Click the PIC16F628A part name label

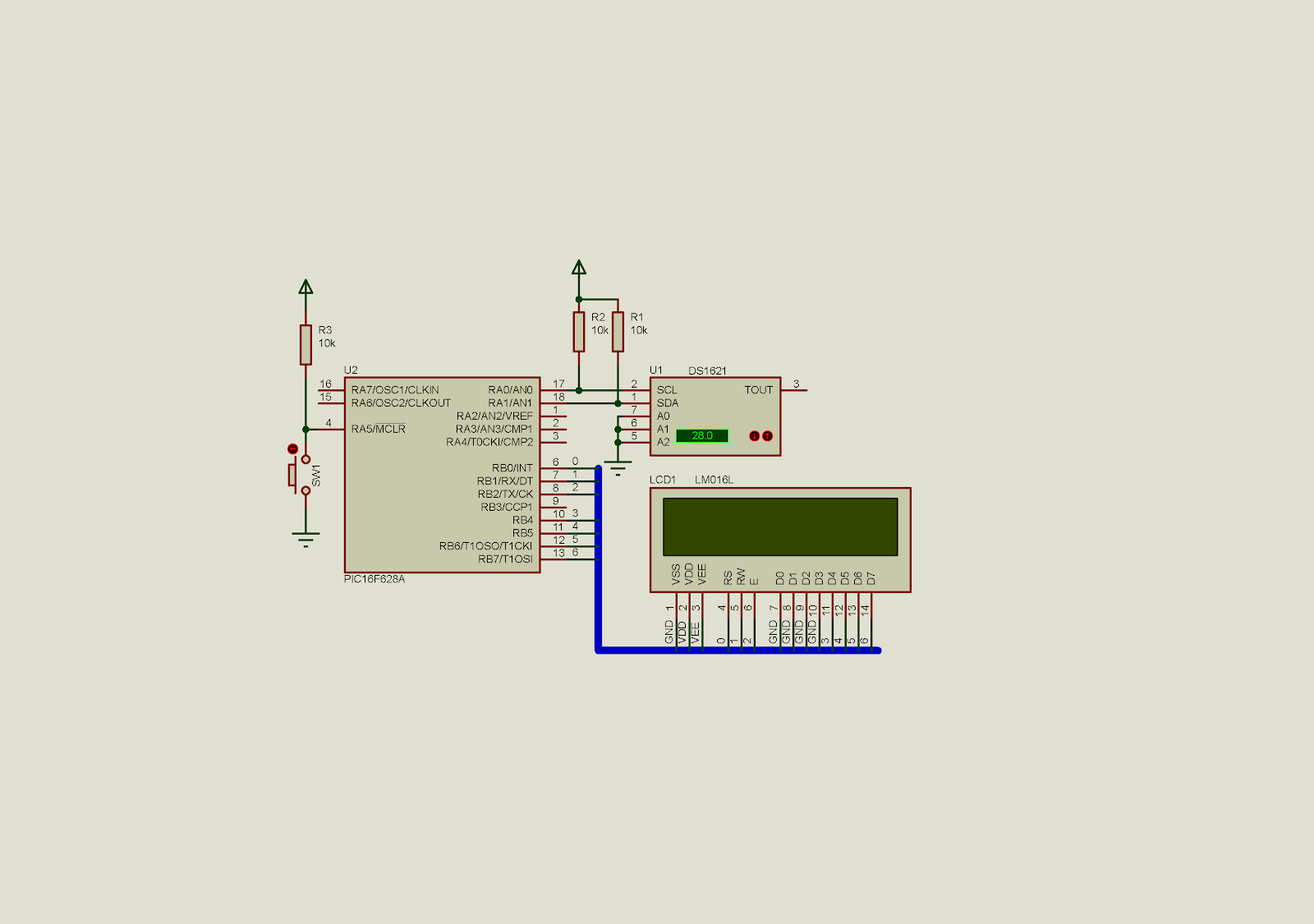click(x=374, y=579)
